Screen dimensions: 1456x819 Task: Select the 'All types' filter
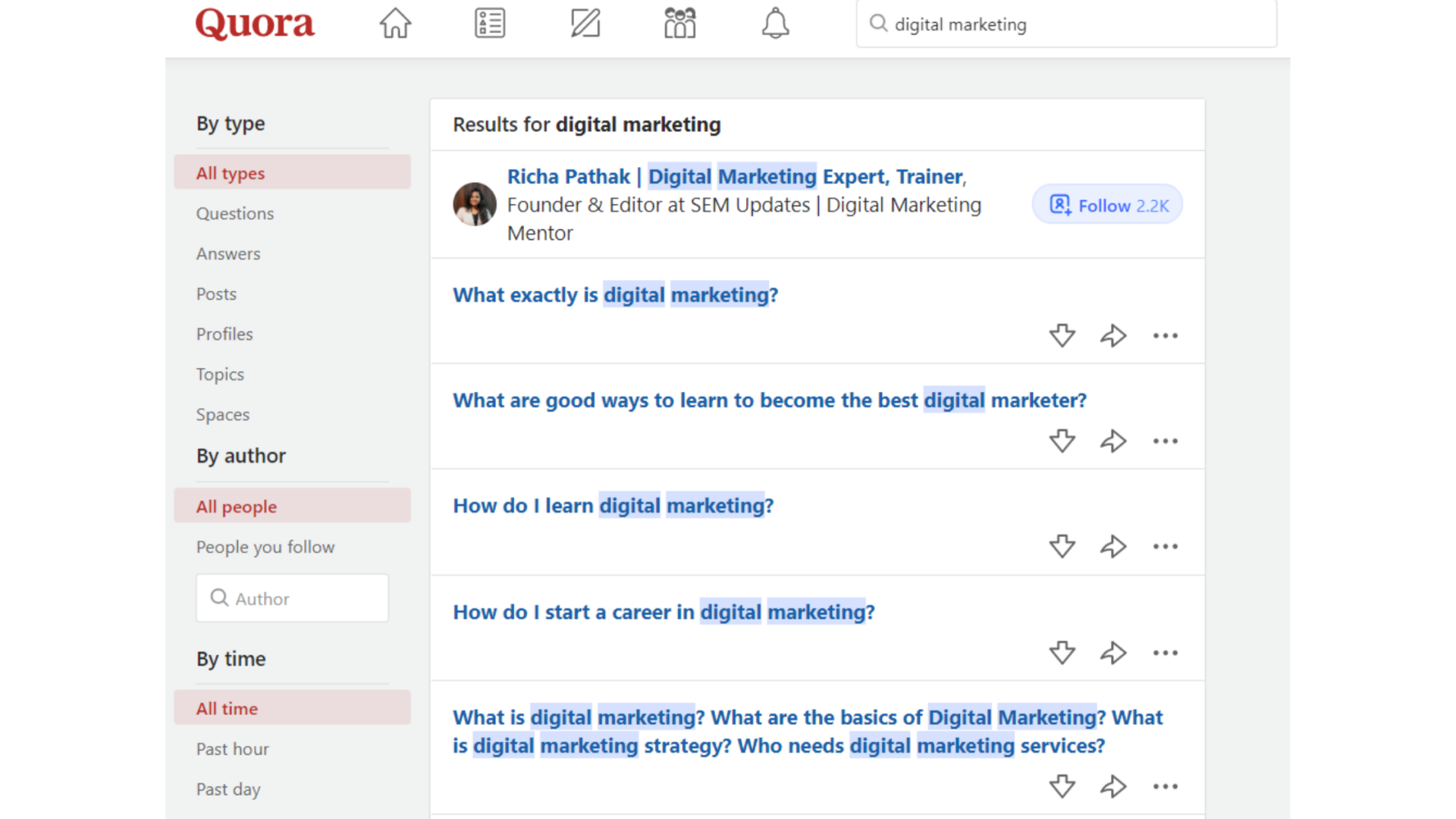[292, 172]
